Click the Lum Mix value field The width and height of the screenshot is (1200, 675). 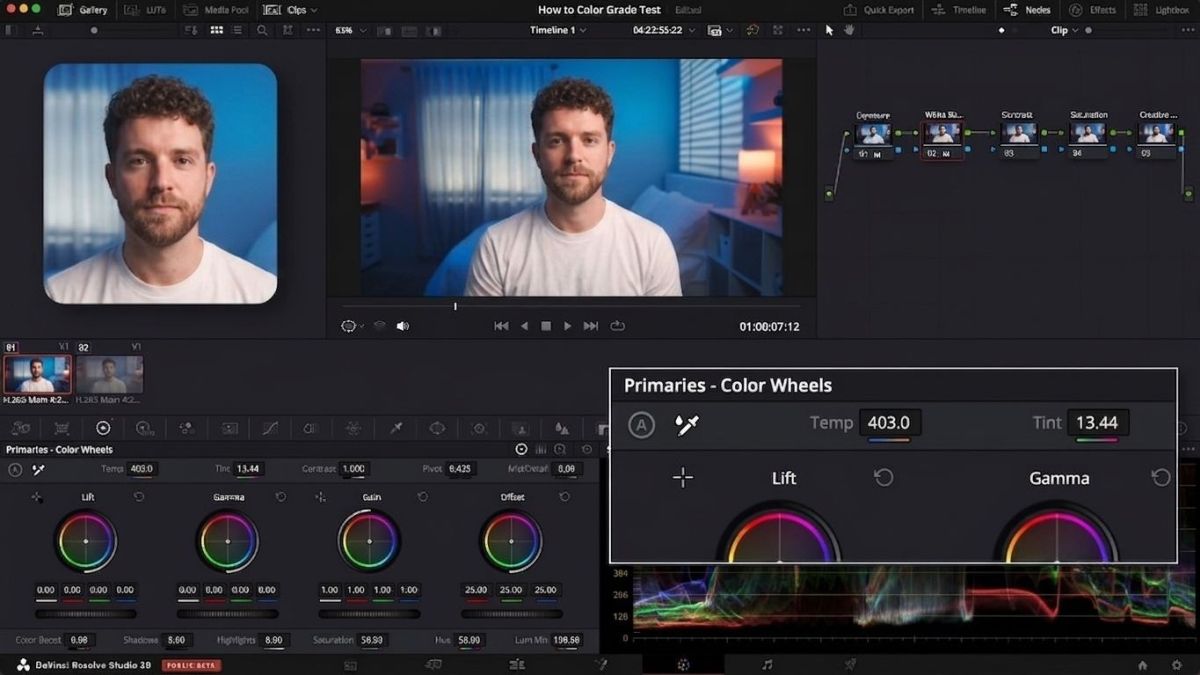[567, 640]
